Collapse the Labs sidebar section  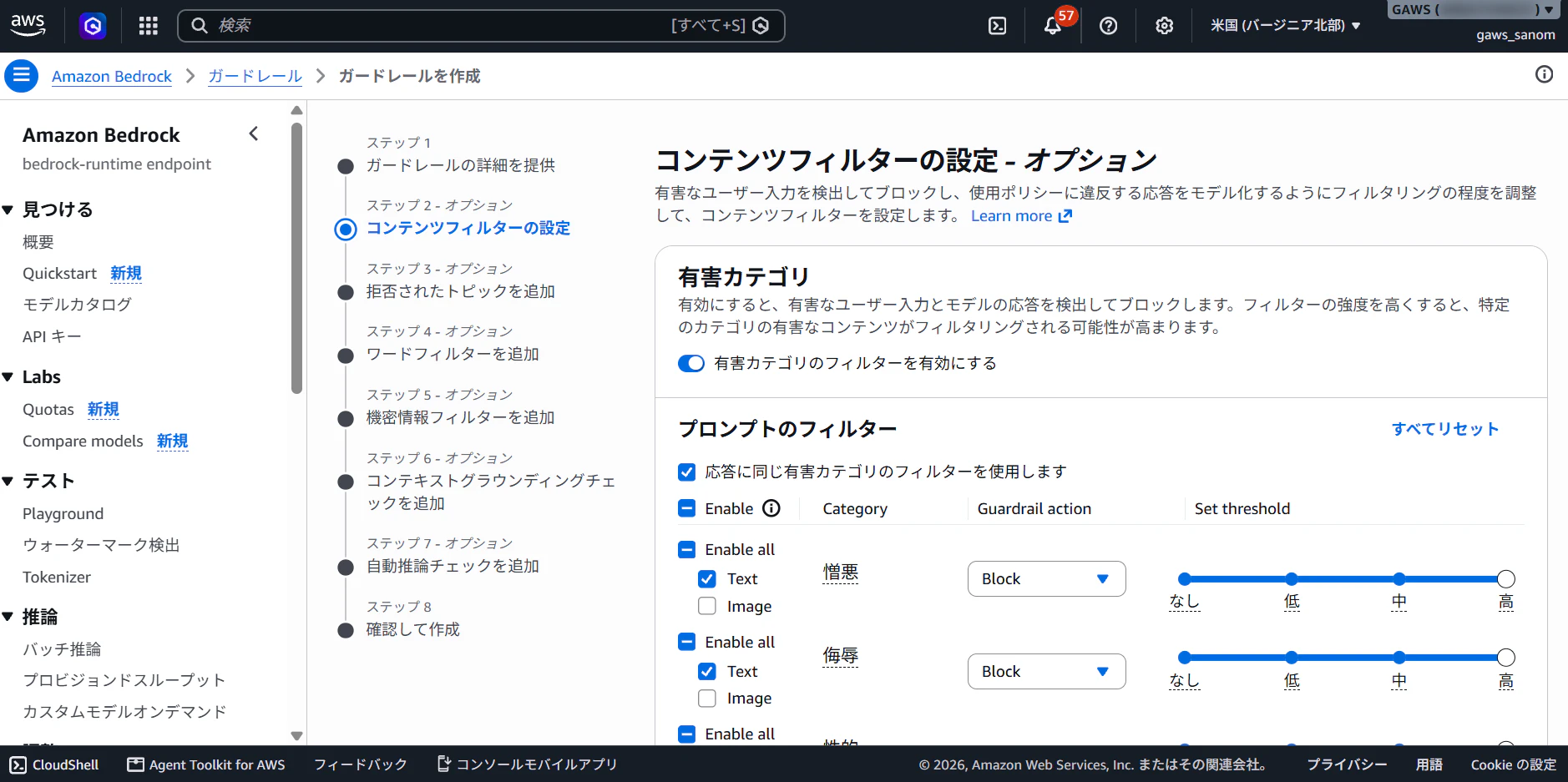[8, 377]
